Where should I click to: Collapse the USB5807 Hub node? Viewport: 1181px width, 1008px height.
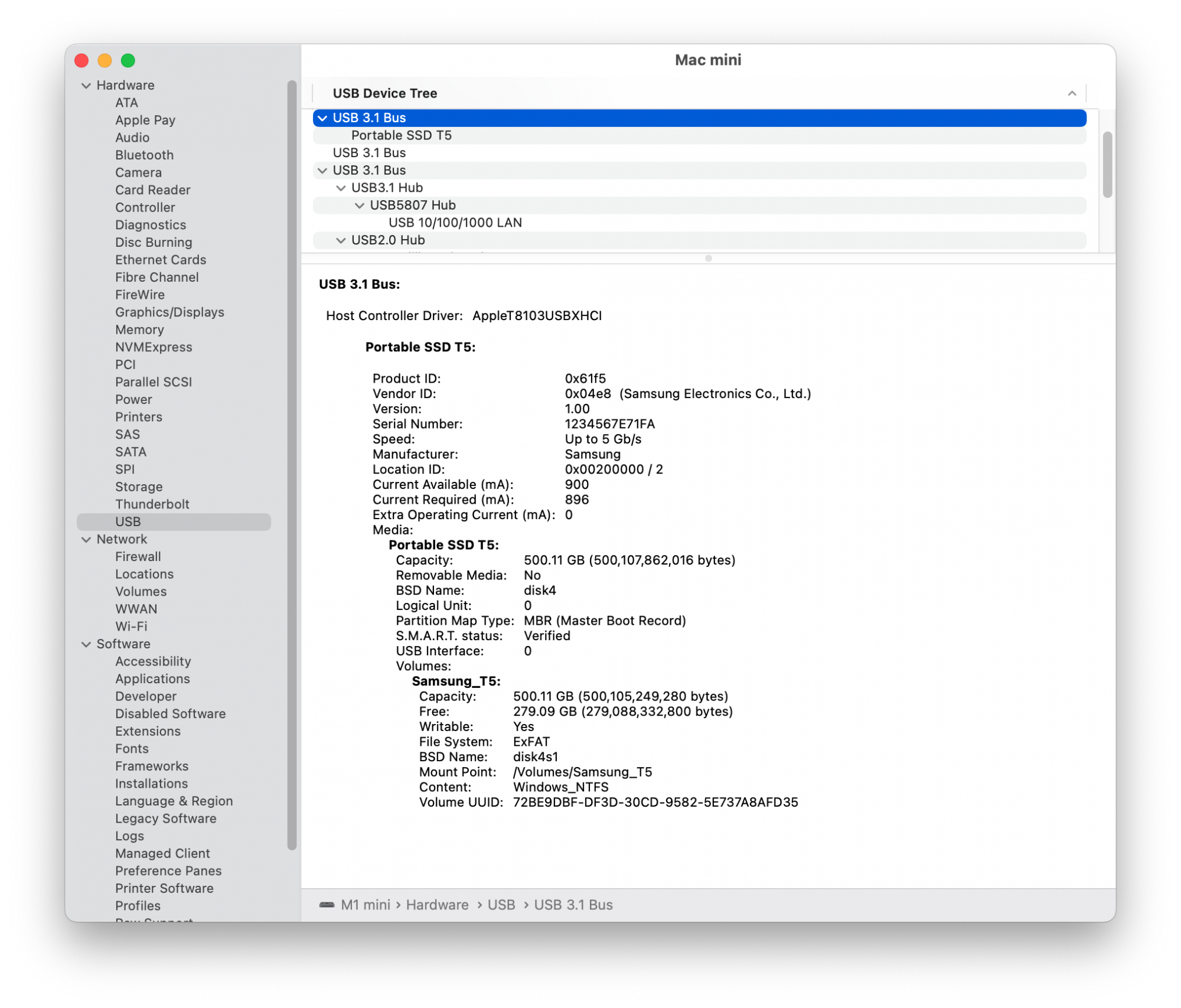tap(359, 205)
